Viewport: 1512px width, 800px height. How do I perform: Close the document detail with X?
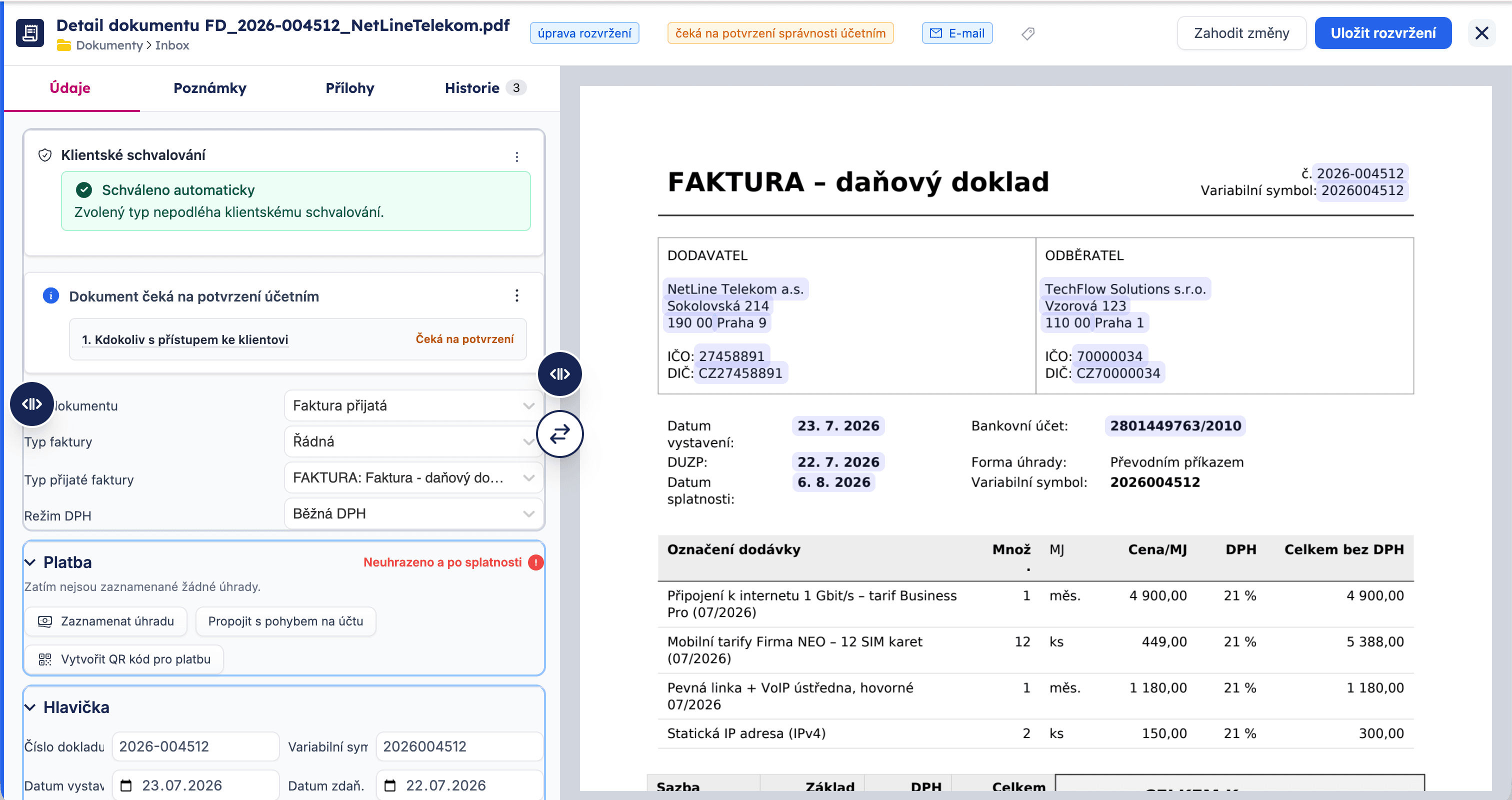(1481, 33)
